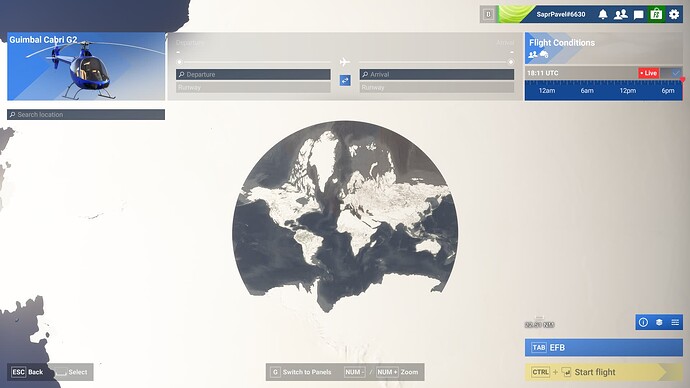This screenshot has width=690, height=388.
Task: Click the Start flight button
Action: [604, 372]
